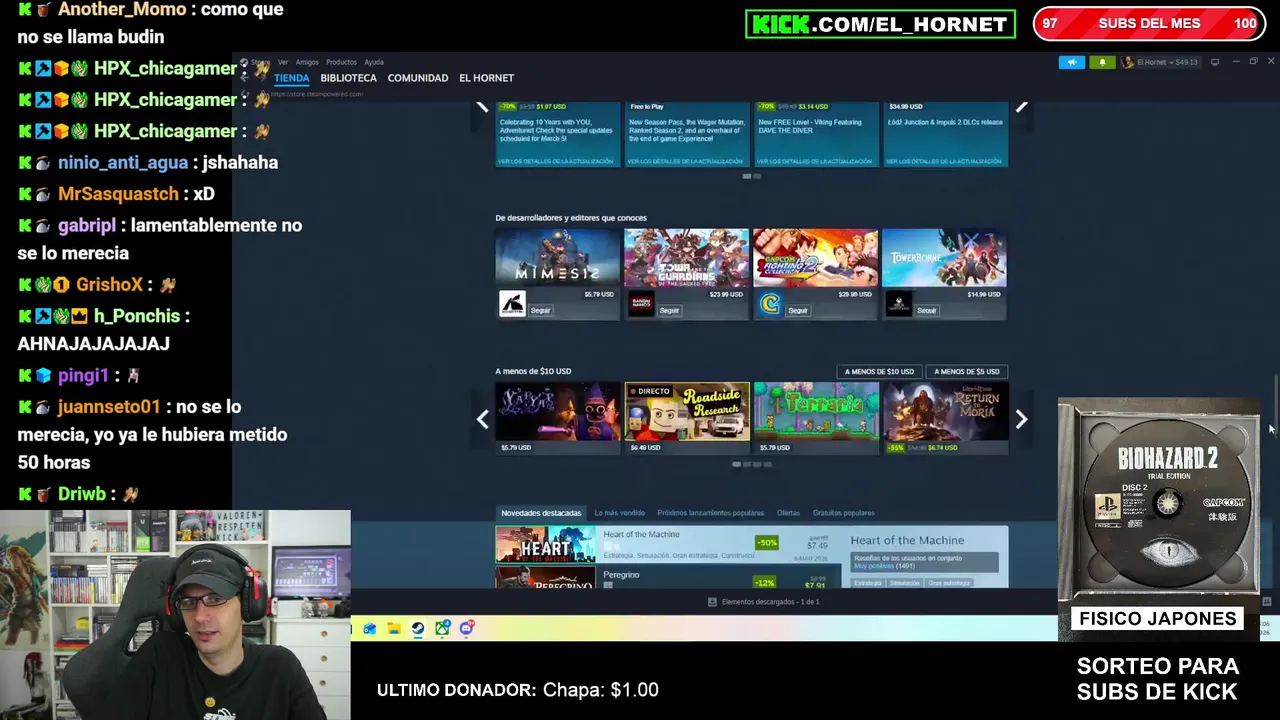Click the carousel page dots under $10 section
This screenshot has width=1280, height=720.
[x=752, y=464]
